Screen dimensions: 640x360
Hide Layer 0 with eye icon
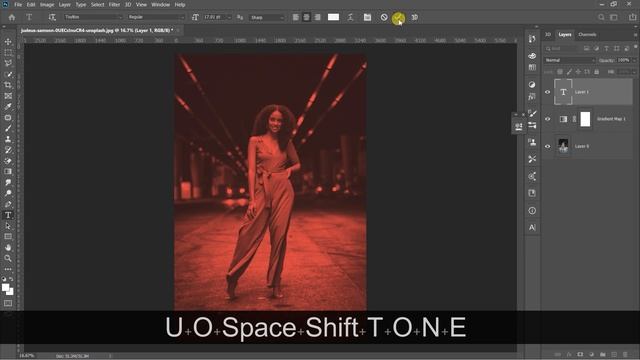click(x=548, y=146)
